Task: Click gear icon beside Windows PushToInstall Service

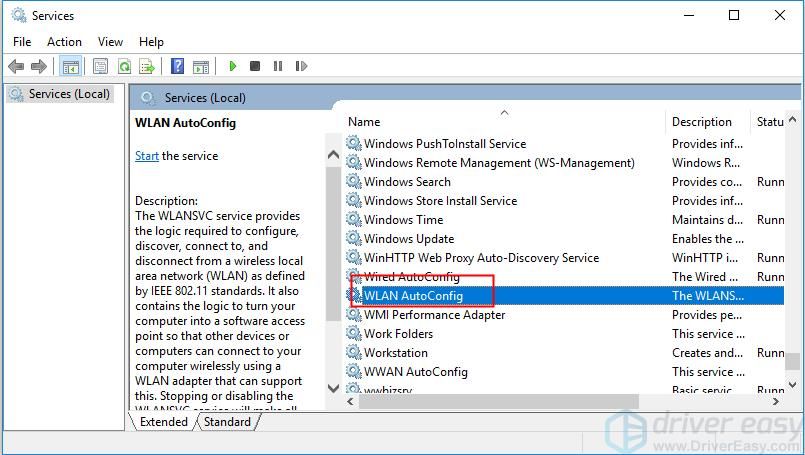Action: coord(354,143)
